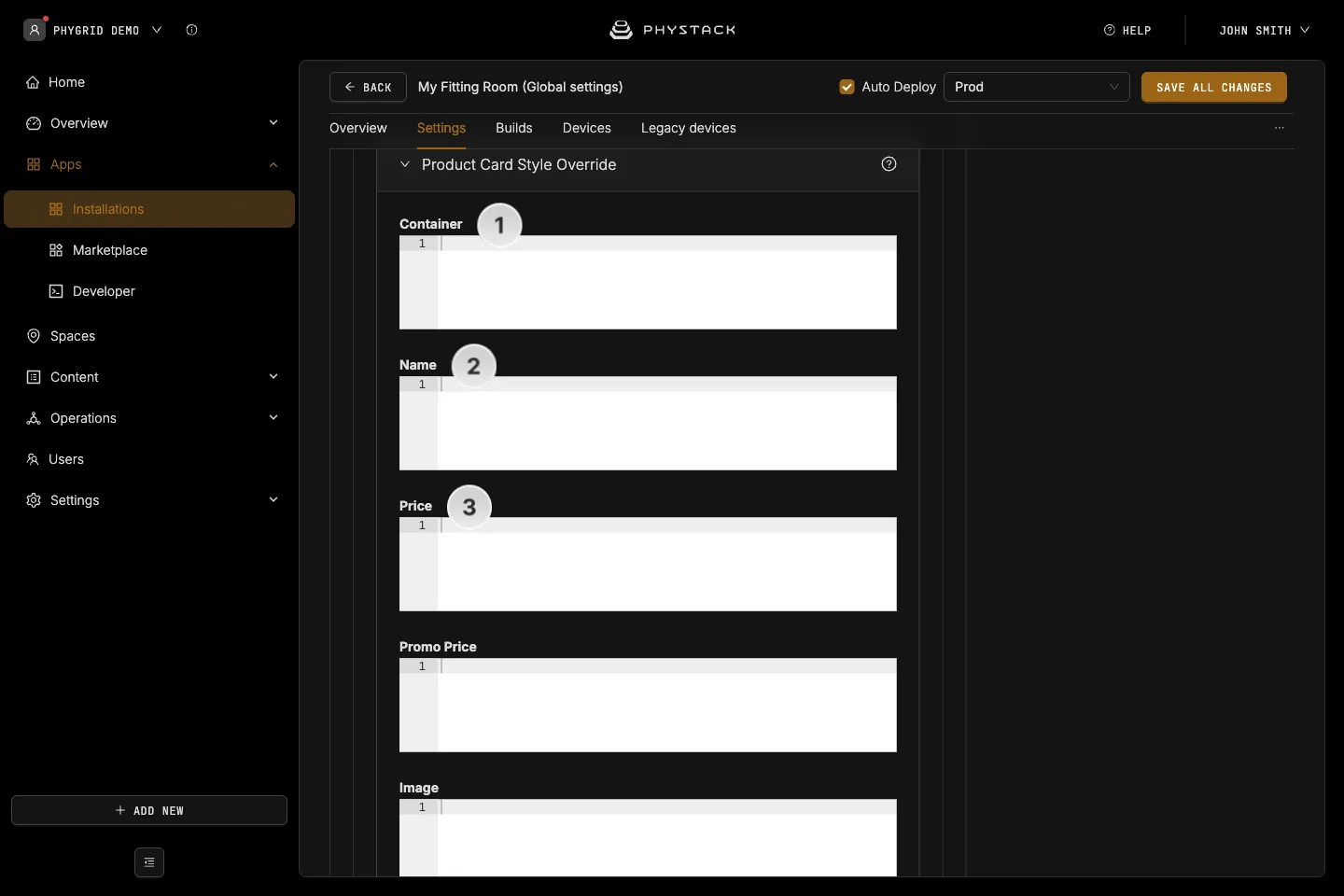1344x896 pixels.
Task: Open the three-dots more options menu
Action: point(1280,128)
